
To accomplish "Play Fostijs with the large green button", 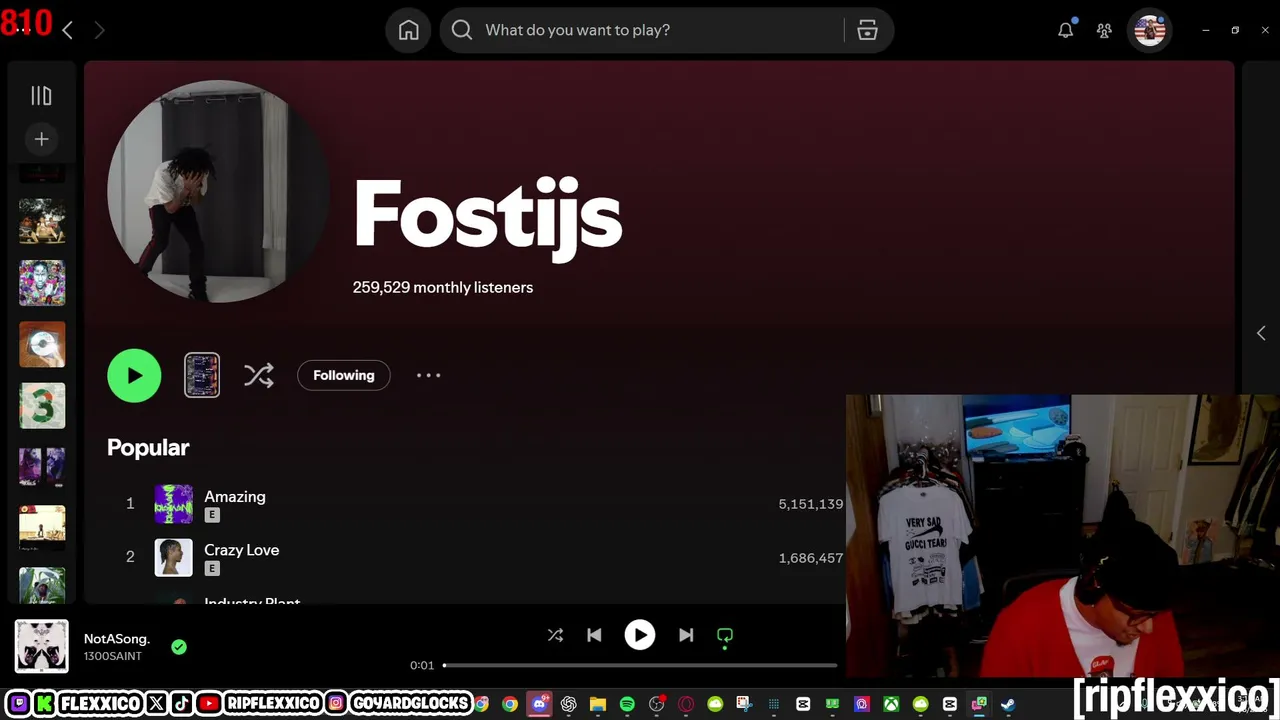I will 134,375.
